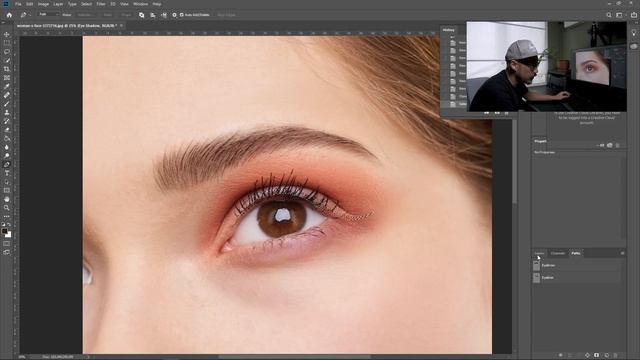
Task: Select the Move tool
Action: (7, 34)
